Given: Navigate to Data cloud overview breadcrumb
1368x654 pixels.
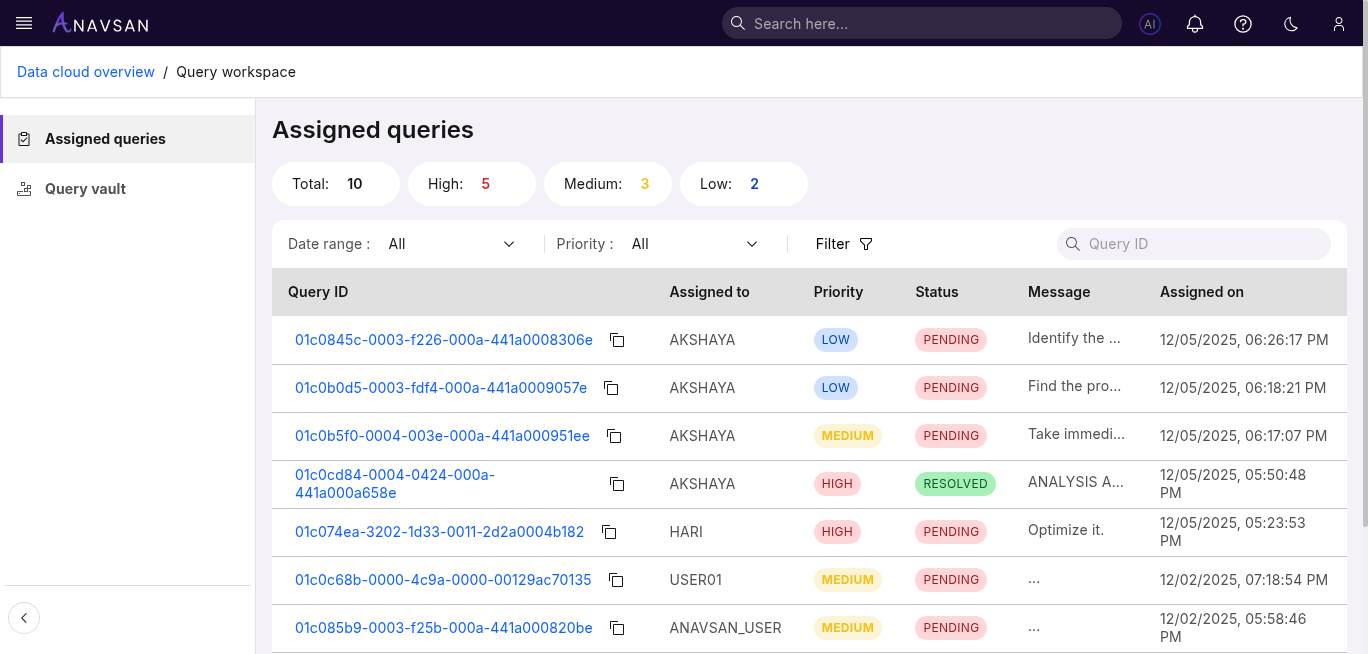Looking at the screenshot, I should click(x=85, y=71).
